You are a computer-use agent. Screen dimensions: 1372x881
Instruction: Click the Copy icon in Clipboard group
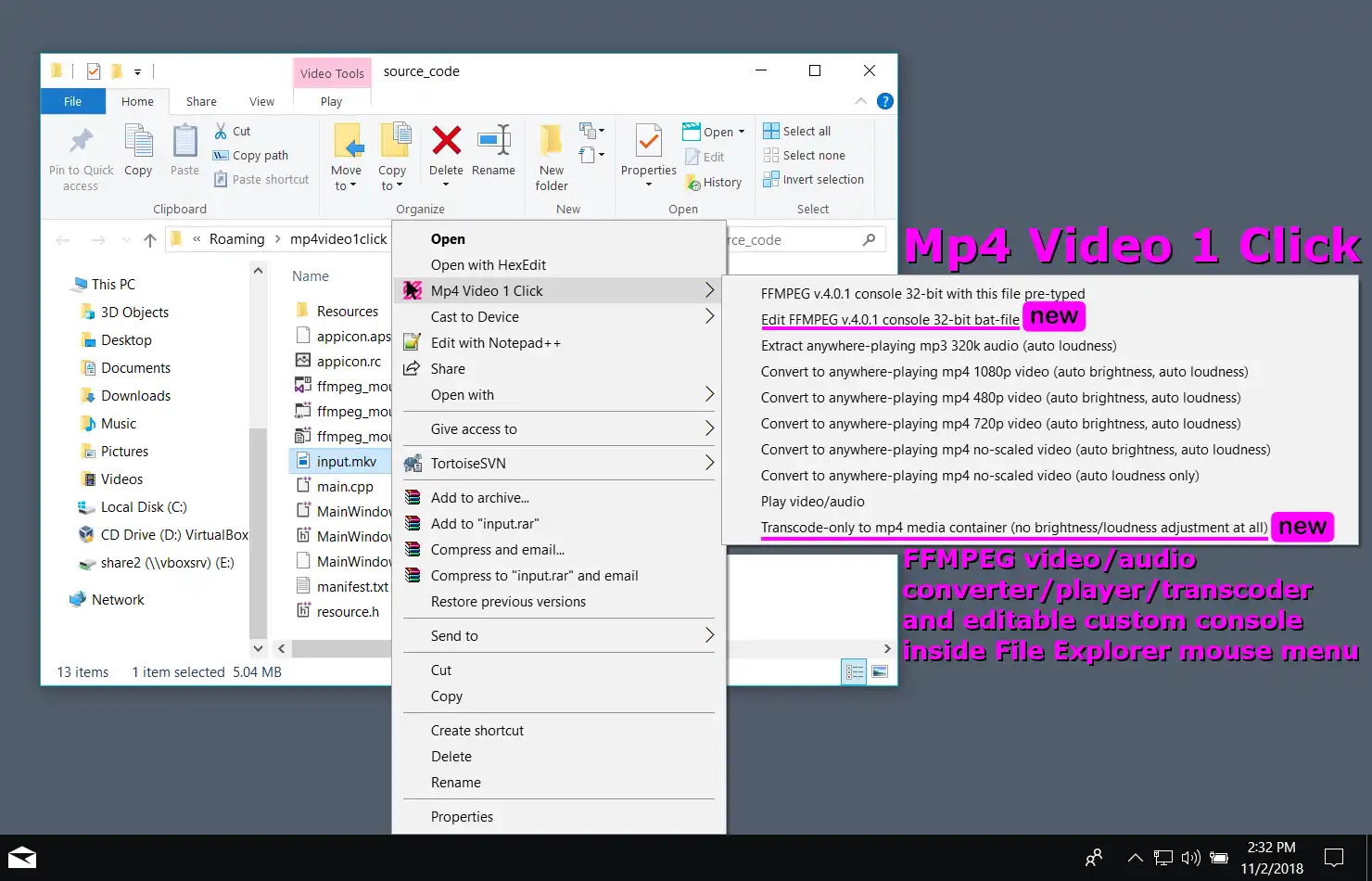[138, 142]
